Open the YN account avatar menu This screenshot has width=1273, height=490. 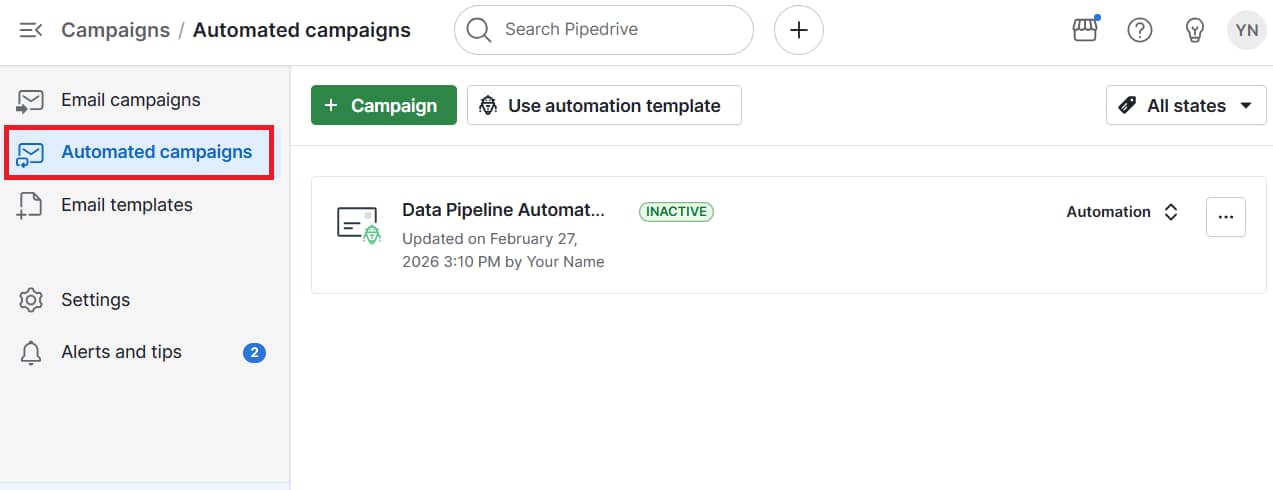click(x=1246, y=30)
